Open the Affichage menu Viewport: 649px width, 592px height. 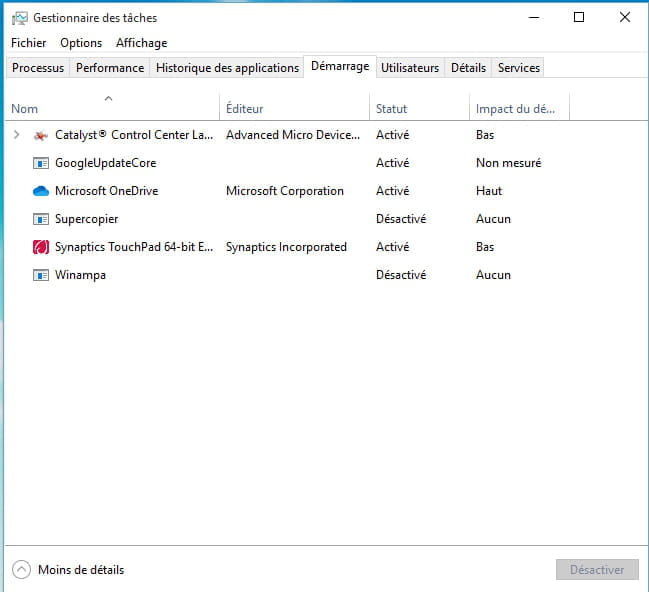coord(142,43)
